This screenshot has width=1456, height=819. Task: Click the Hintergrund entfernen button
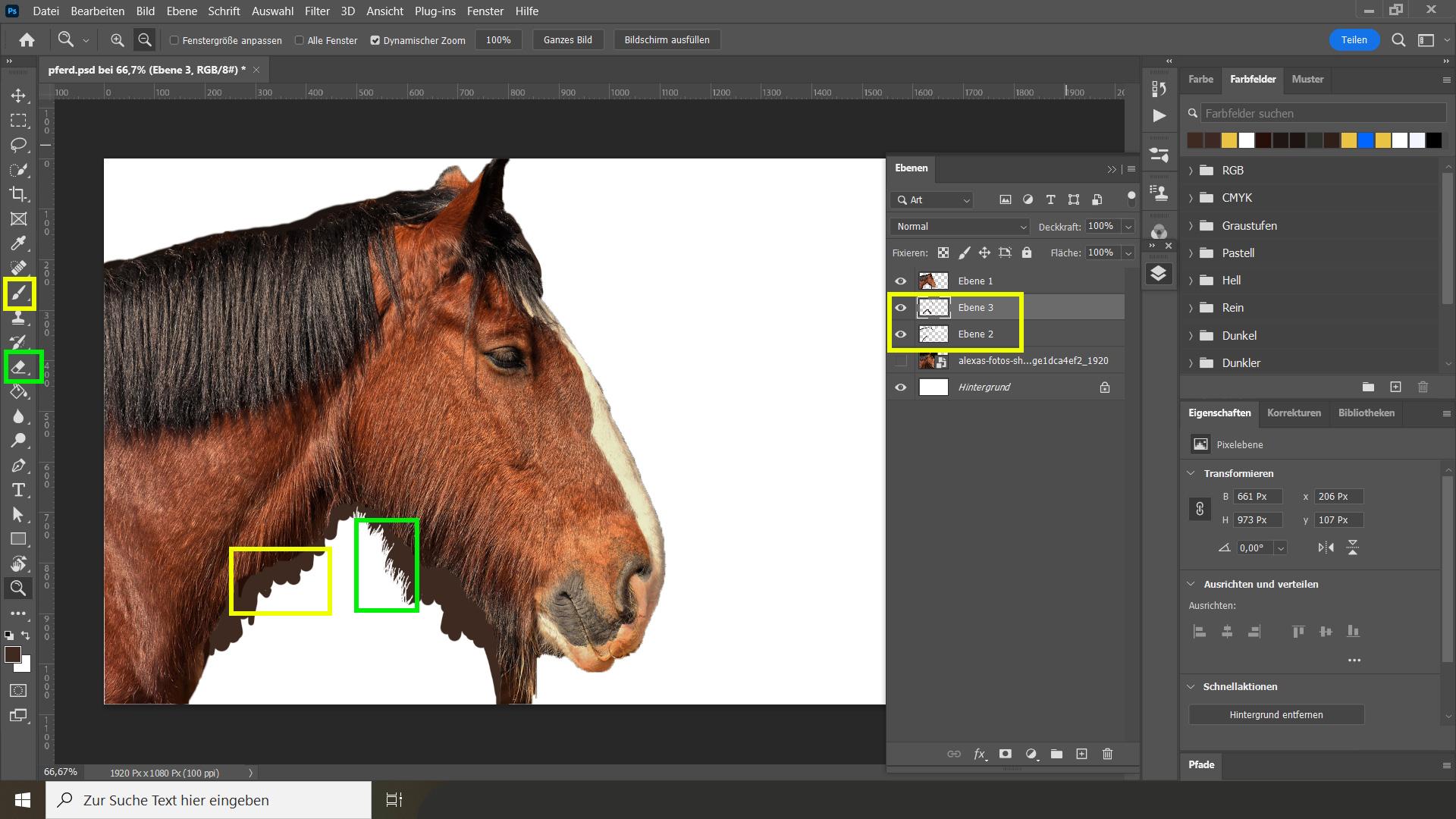coord(1276,715)
